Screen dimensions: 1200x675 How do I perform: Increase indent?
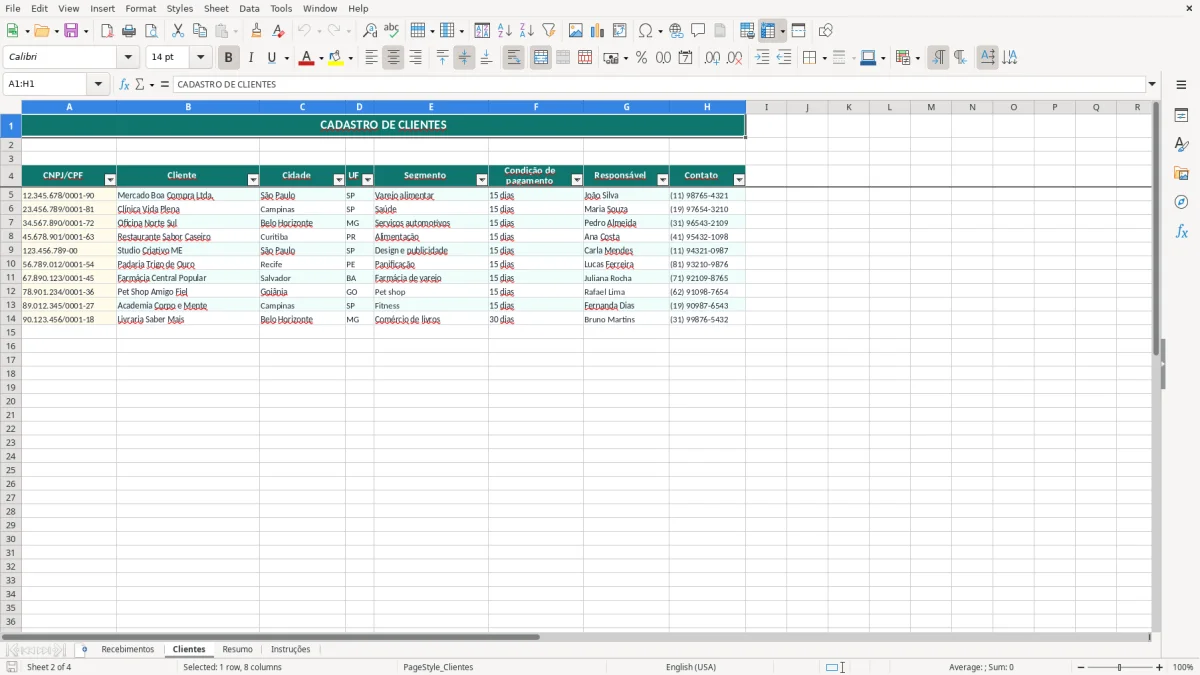tap(762, 58)
